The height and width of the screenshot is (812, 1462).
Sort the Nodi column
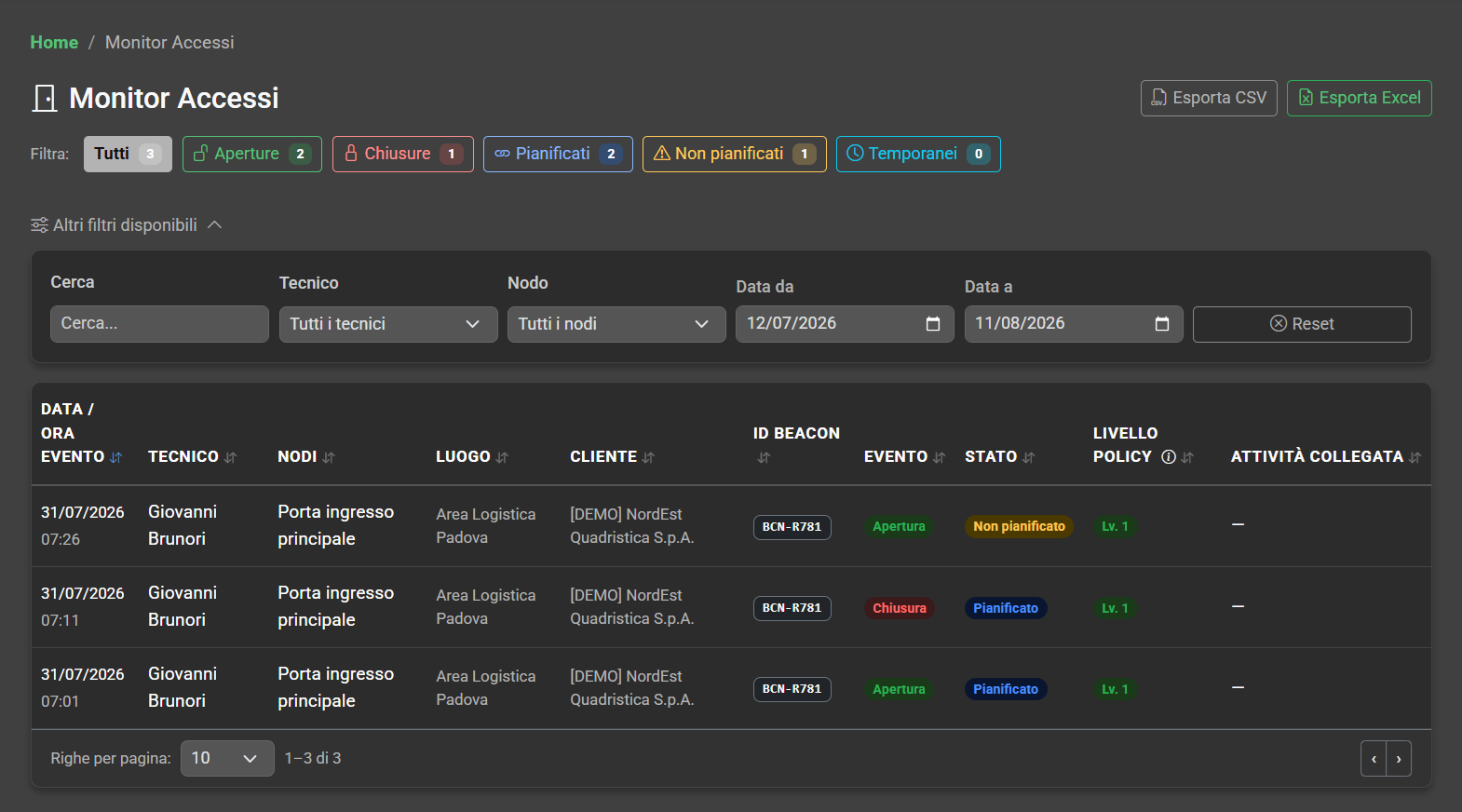pyautogui.click(x=329, y=457)
